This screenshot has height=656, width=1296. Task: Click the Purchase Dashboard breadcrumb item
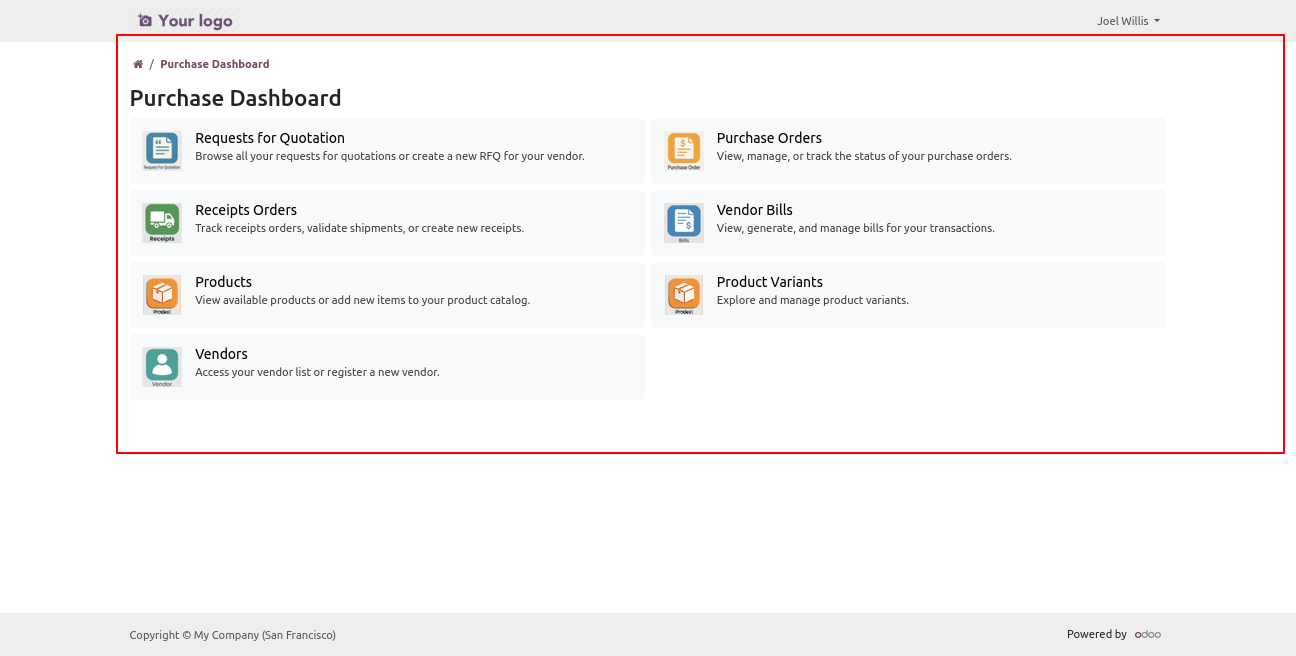[x=214, y=64]
